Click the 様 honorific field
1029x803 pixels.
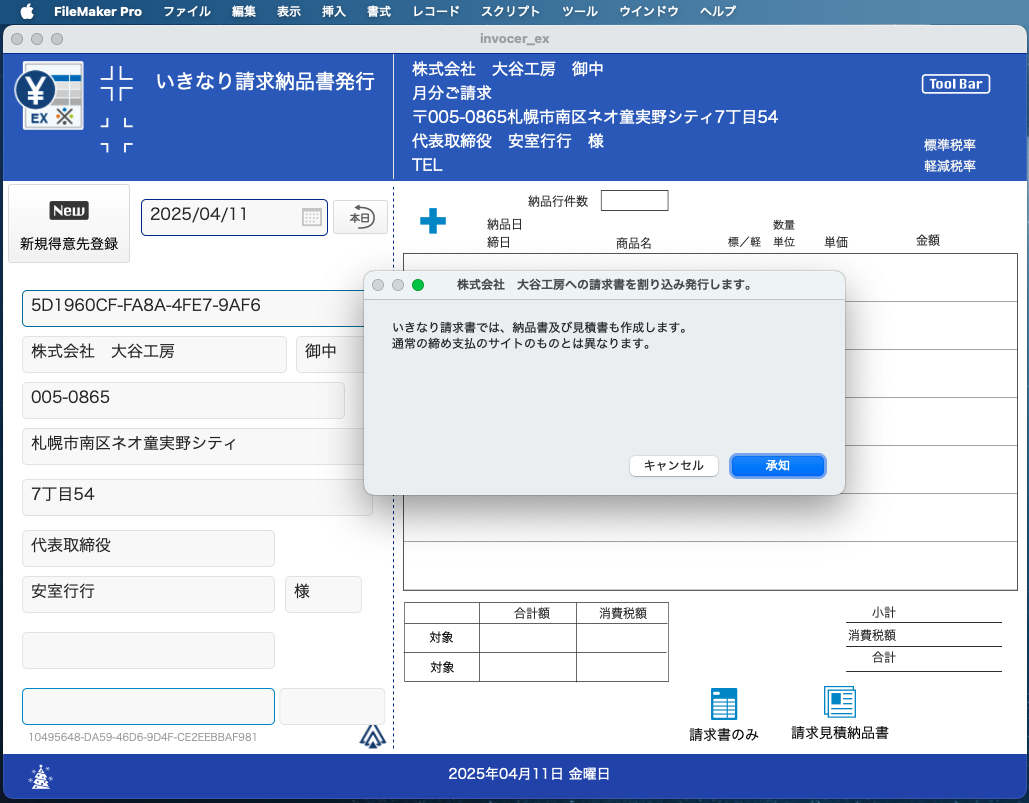tap(323, 594)
